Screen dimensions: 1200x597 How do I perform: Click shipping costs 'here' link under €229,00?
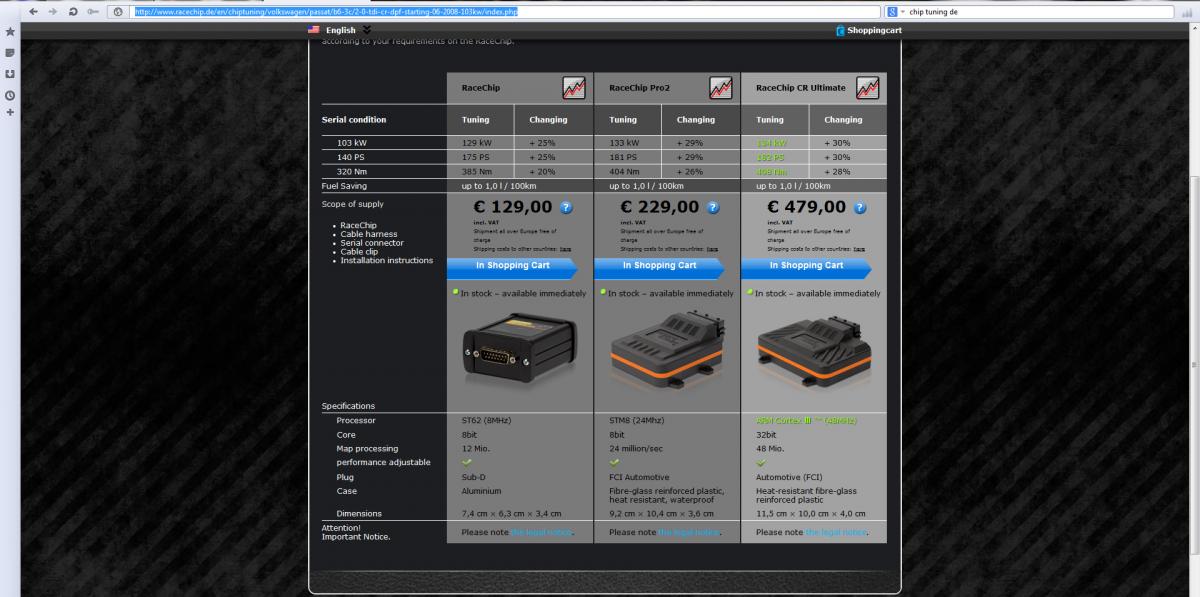[x=713, y=248]
